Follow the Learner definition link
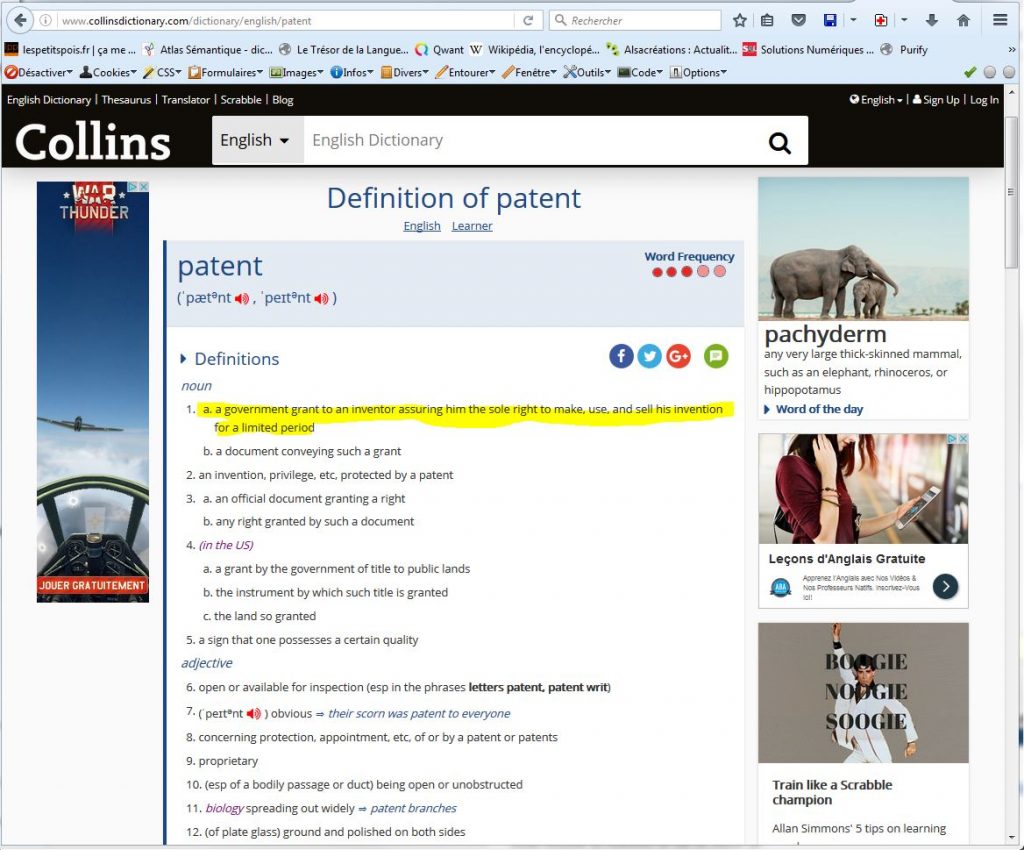1024x850 pixels. [x=472, y=226]
